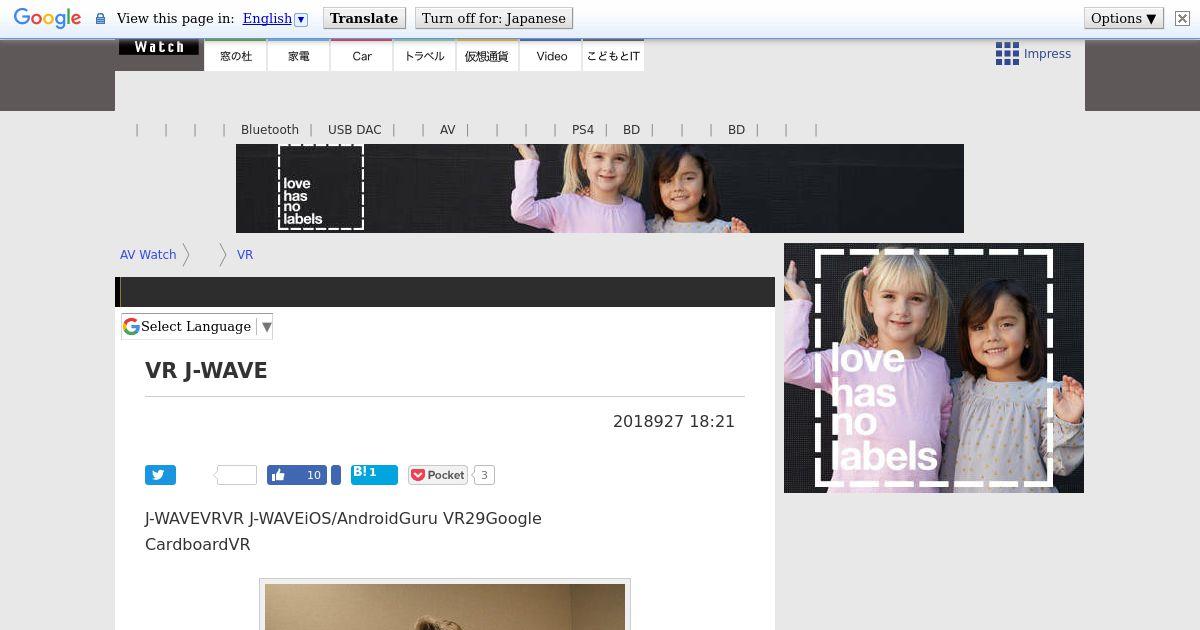Click the Facebook like button showing 10
This screenshot has height=630, width=1200.
coord(297,475)
